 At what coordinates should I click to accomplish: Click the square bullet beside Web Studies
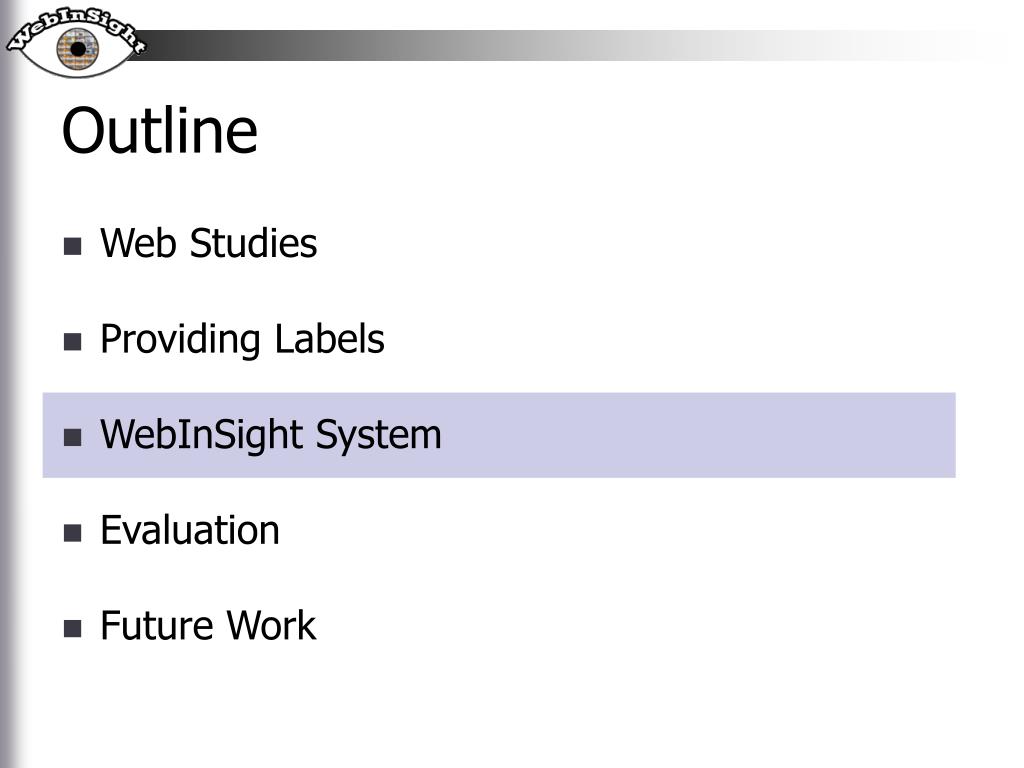(72, 246)
